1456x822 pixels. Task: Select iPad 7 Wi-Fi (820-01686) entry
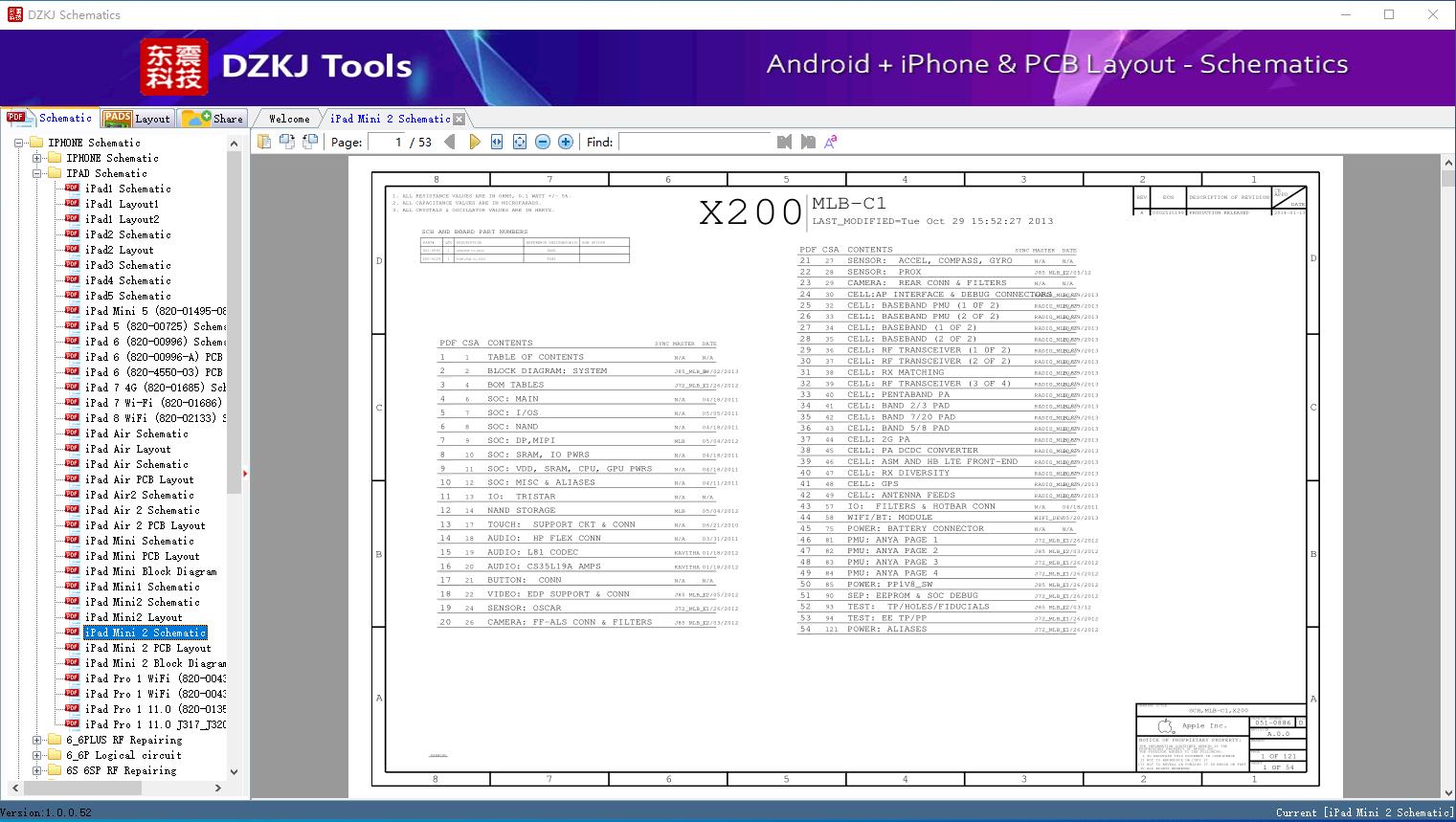(x=153, y=403)
